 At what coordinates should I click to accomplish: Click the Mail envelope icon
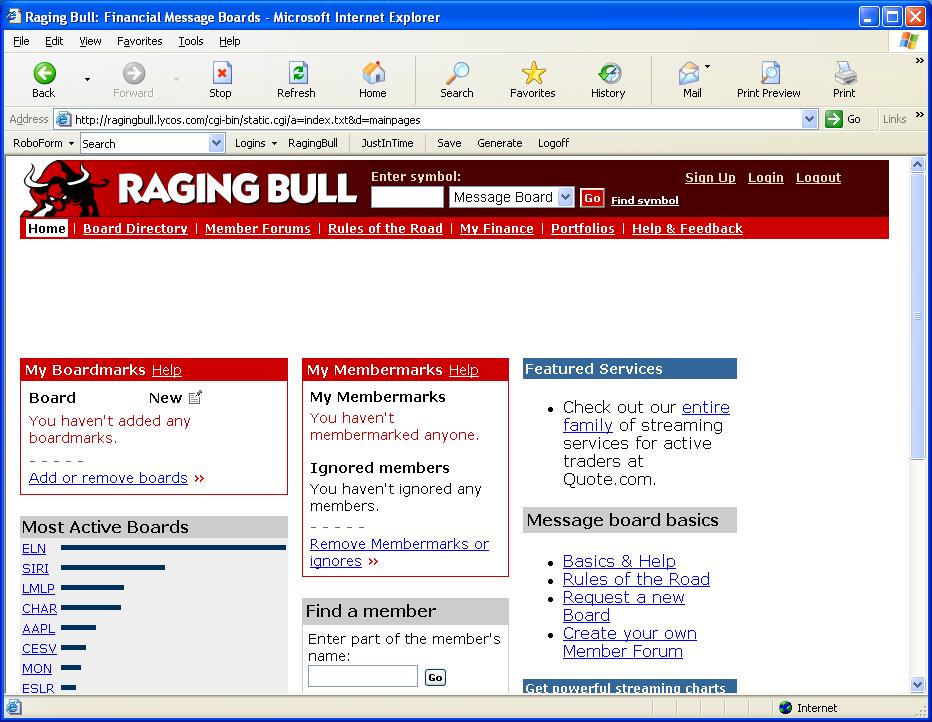689,74
